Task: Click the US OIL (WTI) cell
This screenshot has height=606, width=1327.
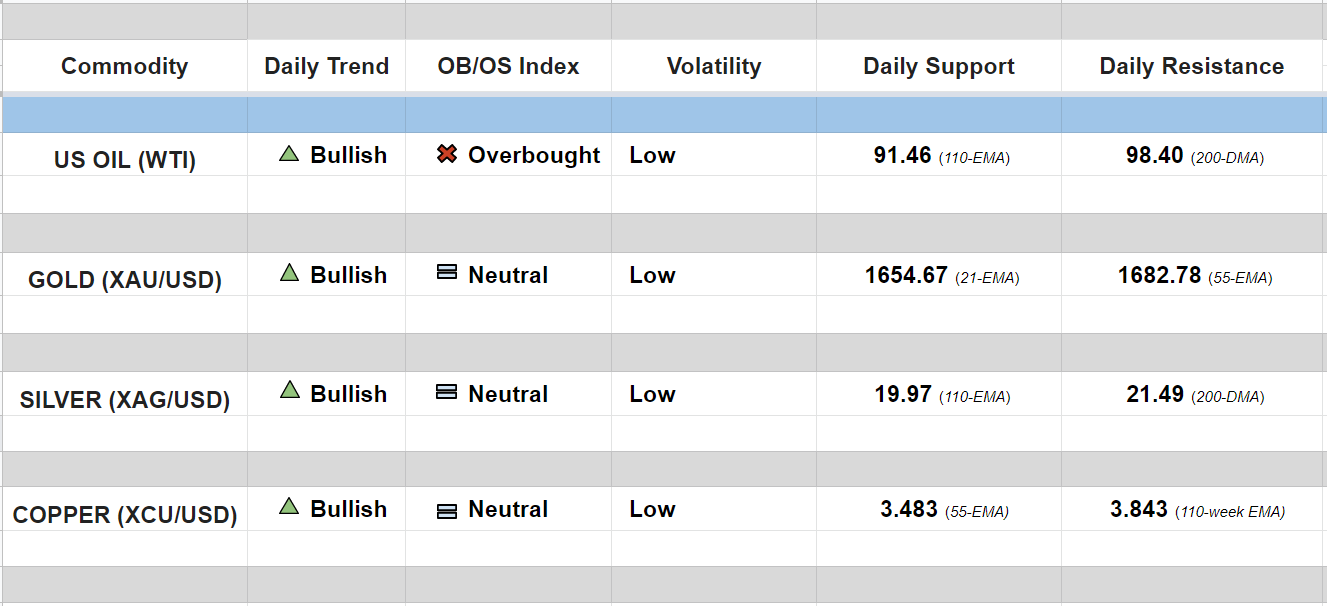Action: pos(124,160)
